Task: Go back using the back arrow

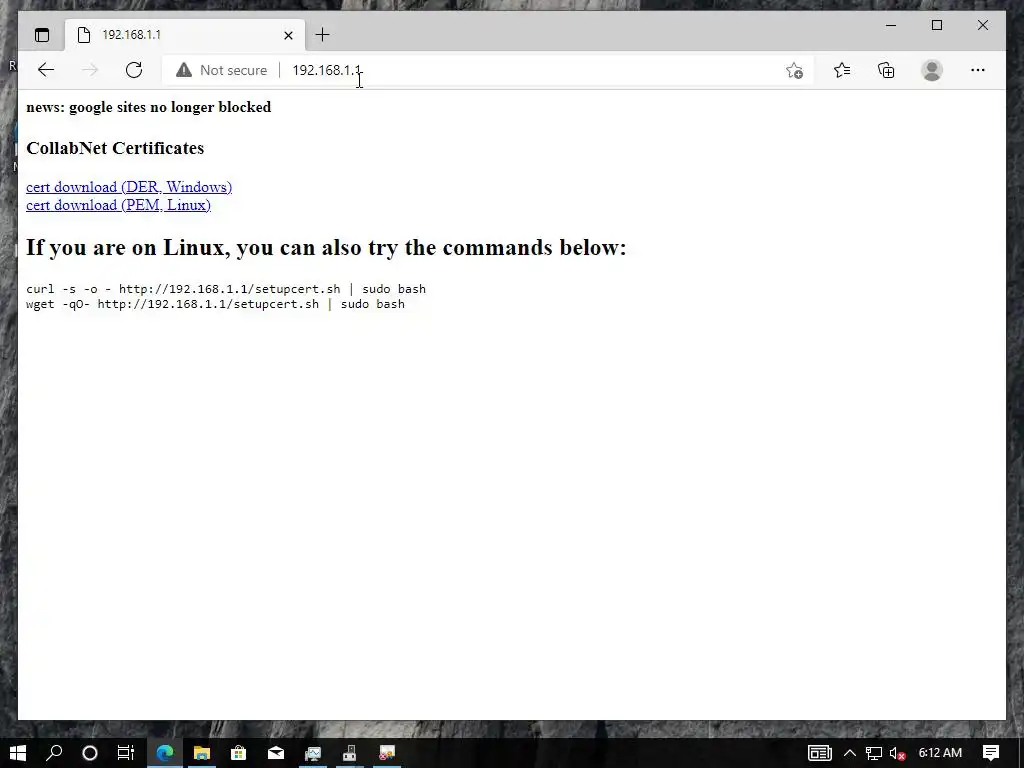Action: 46,70
